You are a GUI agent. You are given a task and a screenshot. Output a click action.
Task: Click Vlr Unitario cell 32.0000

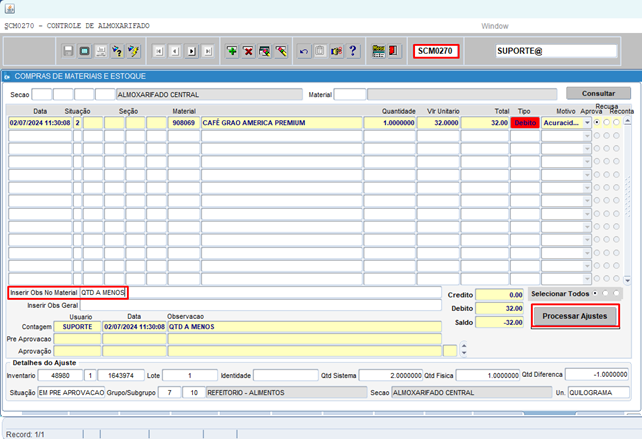439,123
